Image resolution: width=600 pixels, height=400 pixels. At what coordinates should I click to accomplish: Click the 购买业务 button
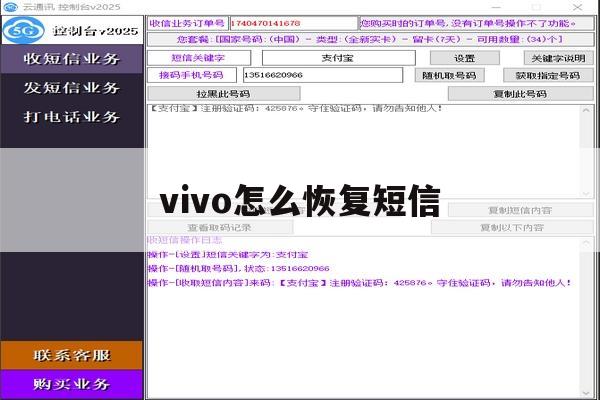[x=72, y=384]
